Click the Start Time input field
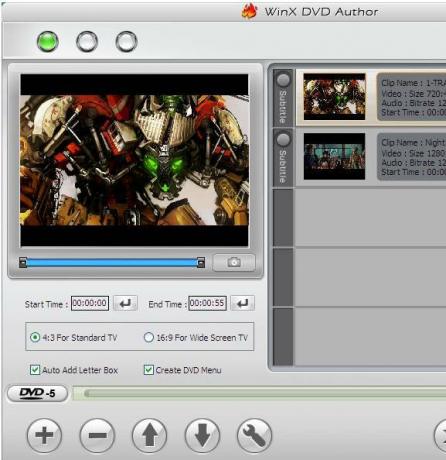This screenshot has height=460, width=446. [90, 303]
